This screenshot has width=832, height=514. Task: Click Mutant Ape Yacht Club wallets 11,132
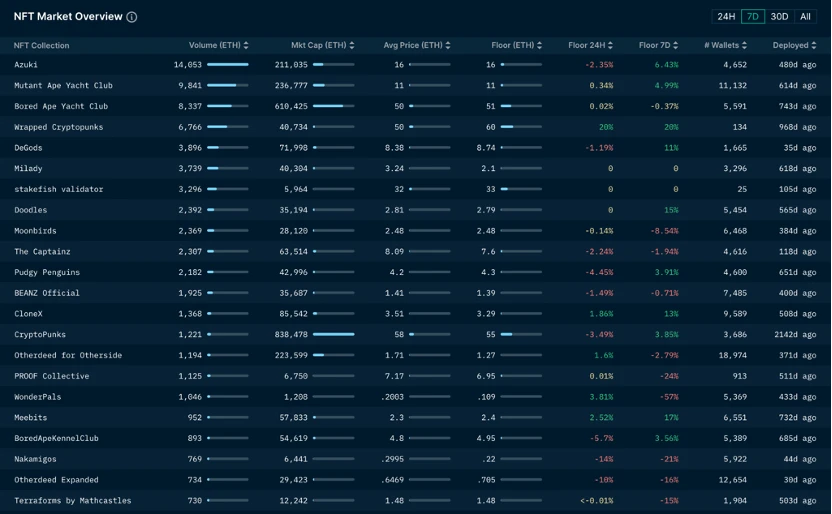733,85
